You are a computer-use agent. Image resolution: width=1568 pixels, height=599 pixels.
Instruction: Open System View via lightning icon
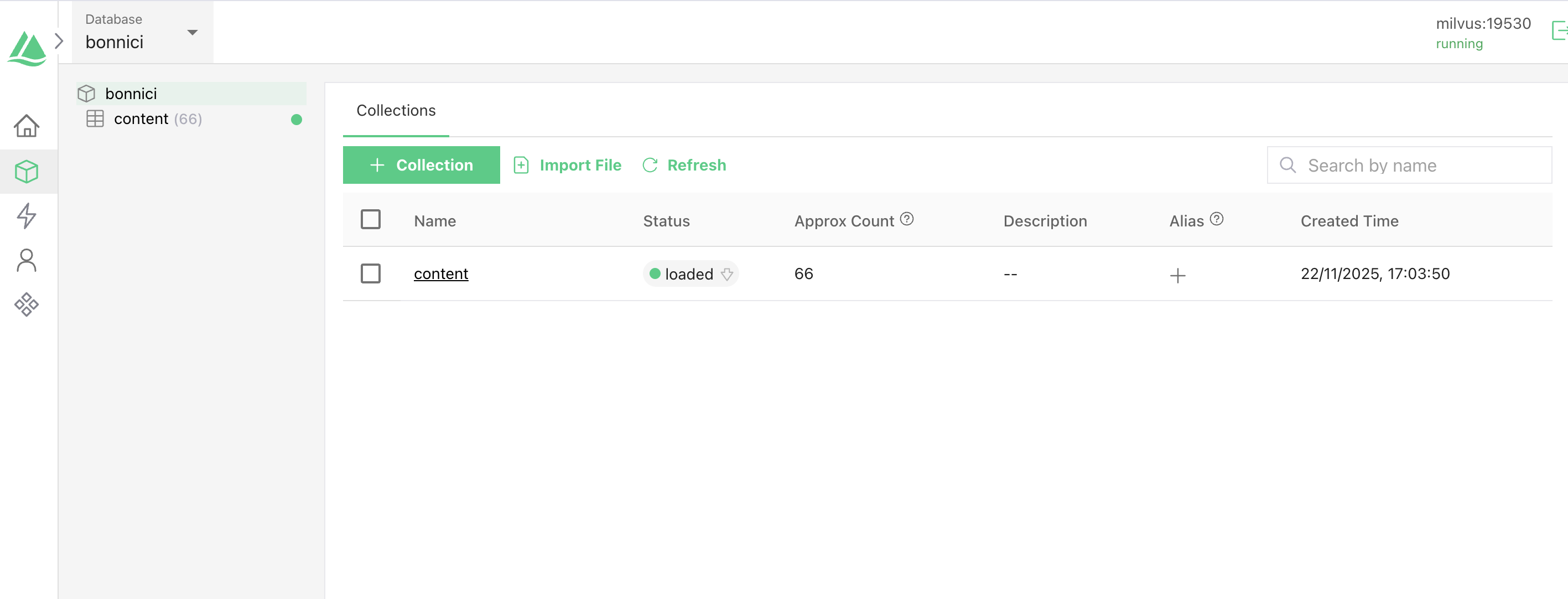coord(27,216)
